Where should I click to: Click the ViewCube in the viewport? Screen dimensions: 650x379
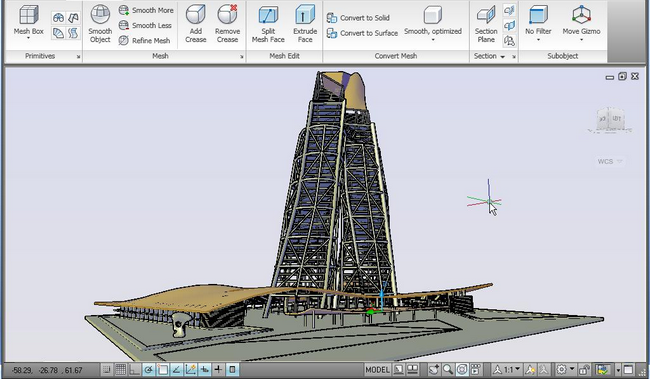click(x=610, y=120)
